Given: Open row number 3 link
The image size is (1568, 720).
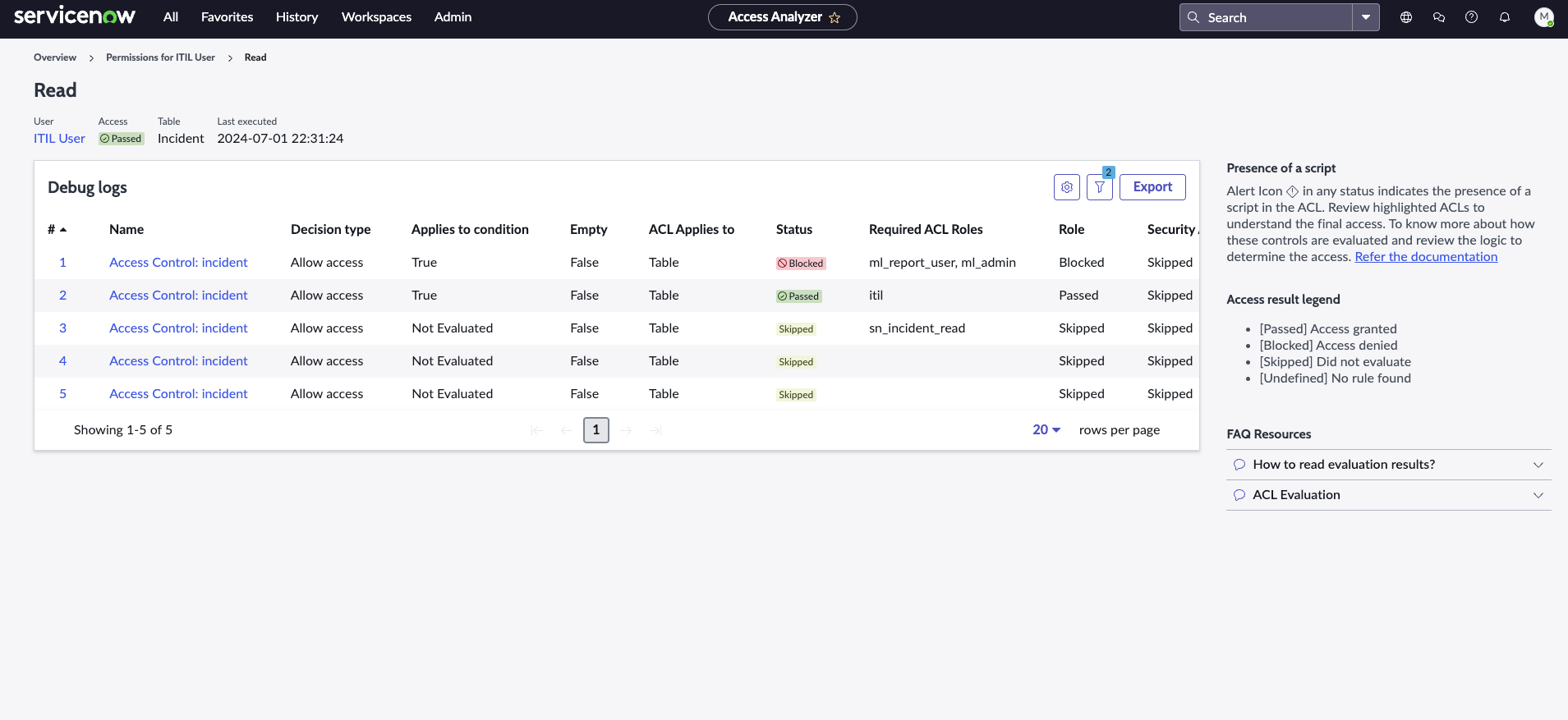Looking at the screenshot, I should pos(62,328).
